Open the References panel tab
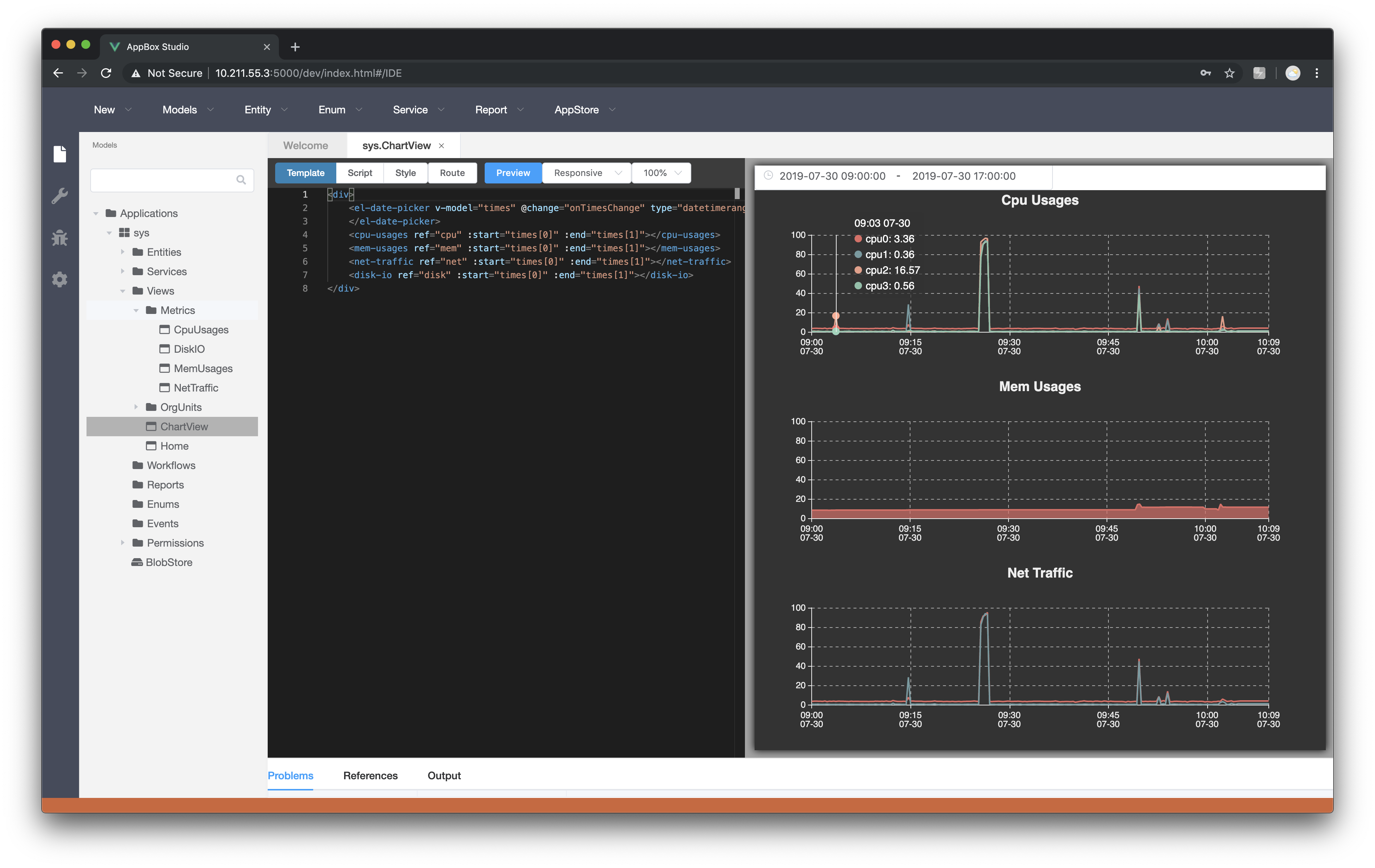Viewport: 1375px width, 868px height. pos(370,776)
